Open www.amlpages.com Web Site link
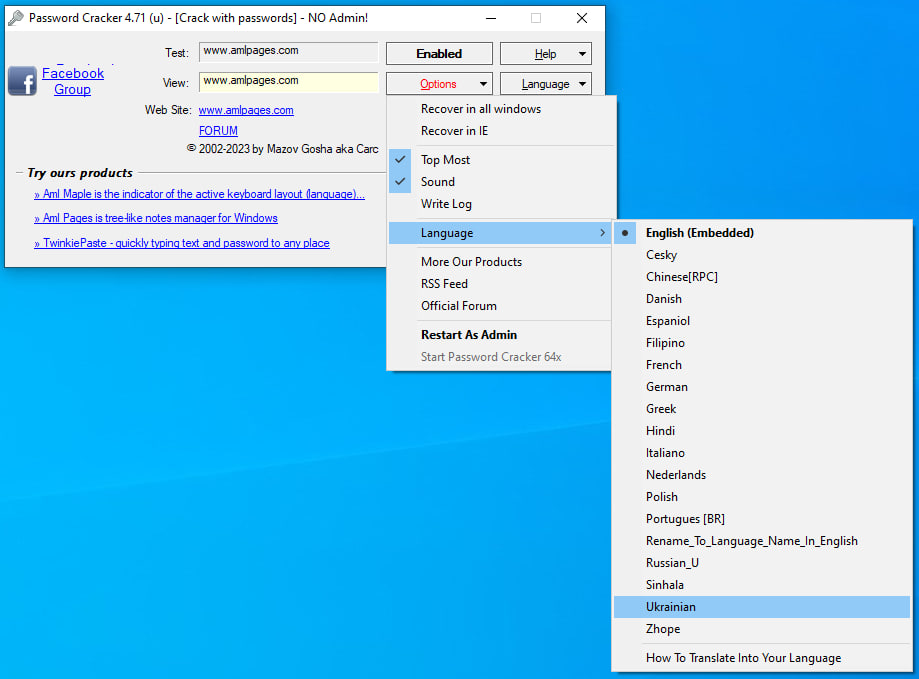 [x=246, y=110]
